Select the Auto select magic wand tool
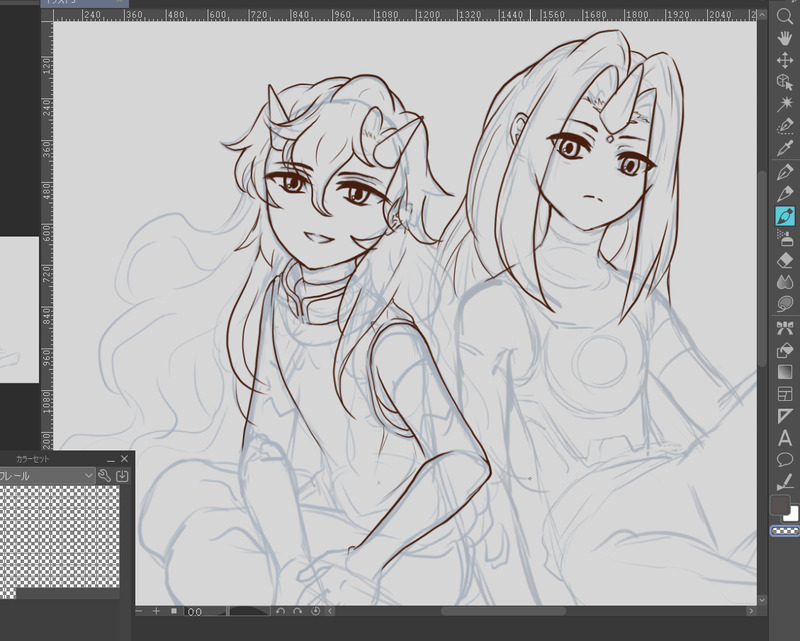This screenshot has height=641, width=800. click(785, 104)
